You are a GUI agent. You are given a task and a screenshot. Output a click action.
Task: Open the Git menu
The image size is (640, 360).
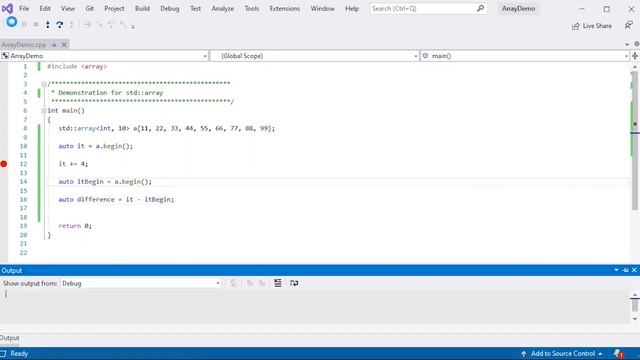tap(89, 8)
